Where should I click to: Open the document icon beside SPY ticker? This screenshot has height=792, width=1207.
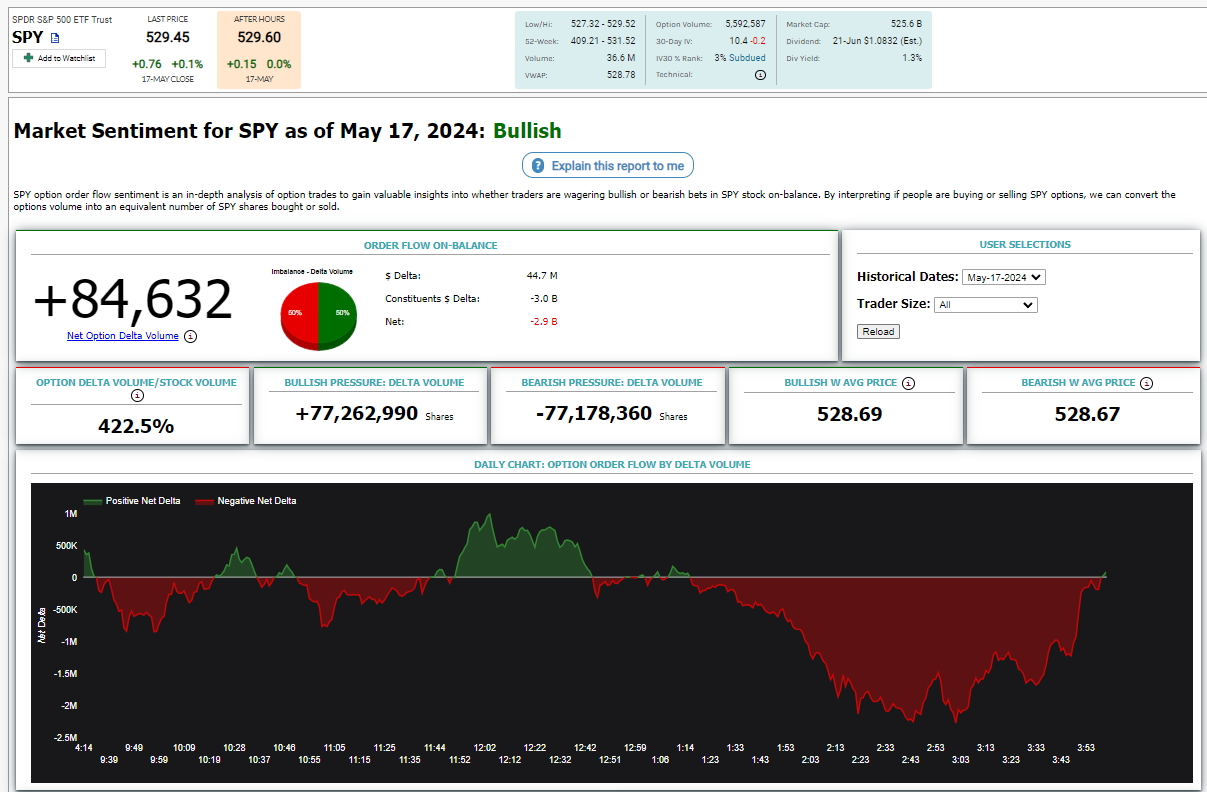(x=55, y=38)
